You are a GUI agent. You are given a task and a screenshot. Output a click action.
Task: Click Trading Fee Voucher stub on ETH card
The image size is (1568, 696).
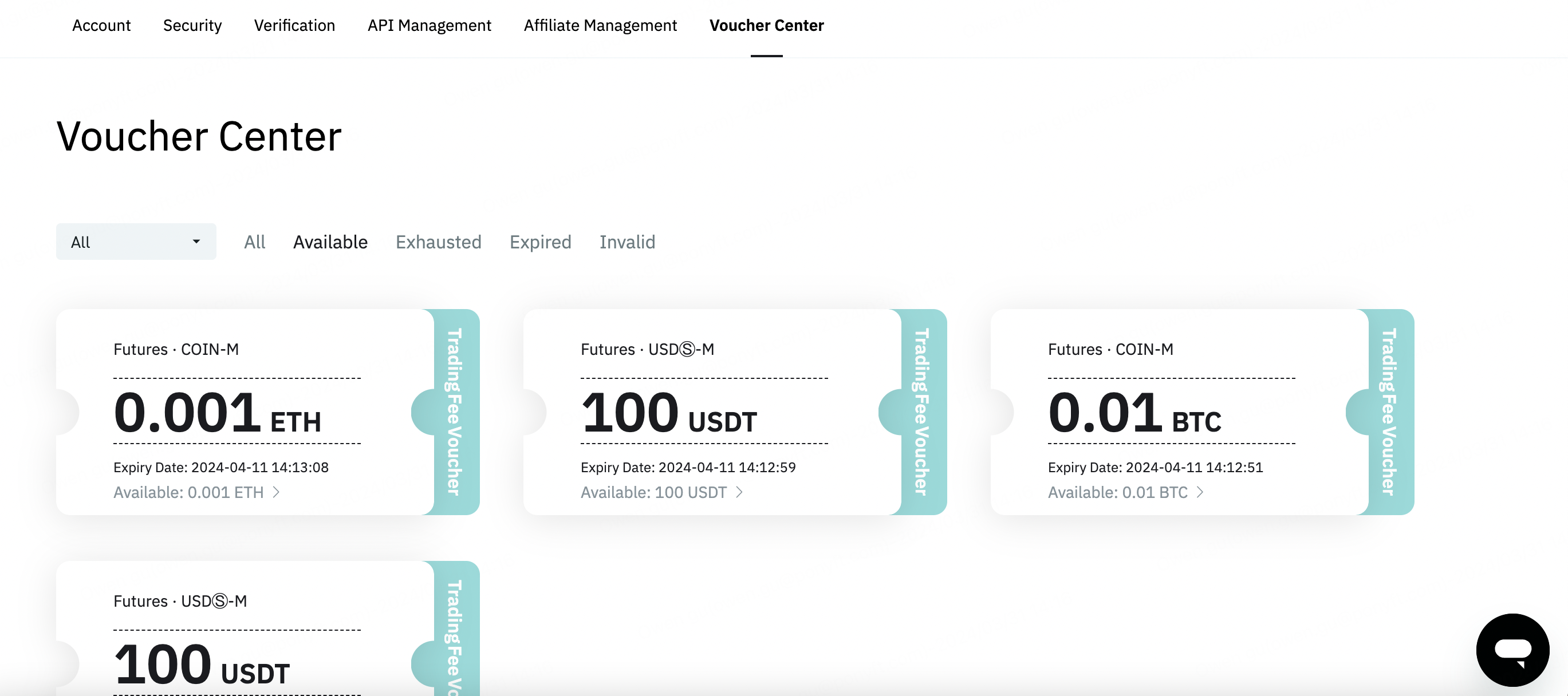click(455, 412)
